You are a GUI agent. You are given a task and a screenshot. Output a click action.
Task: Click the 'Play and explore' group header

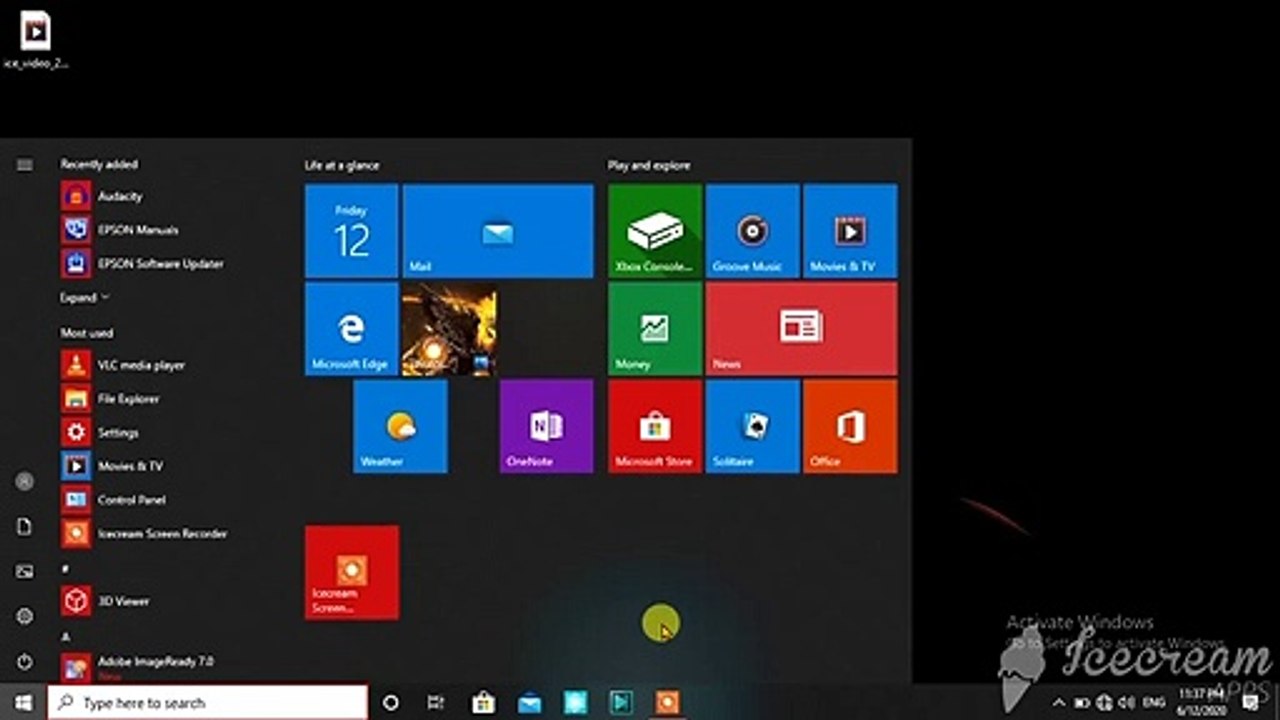click(x=649, y=165)
